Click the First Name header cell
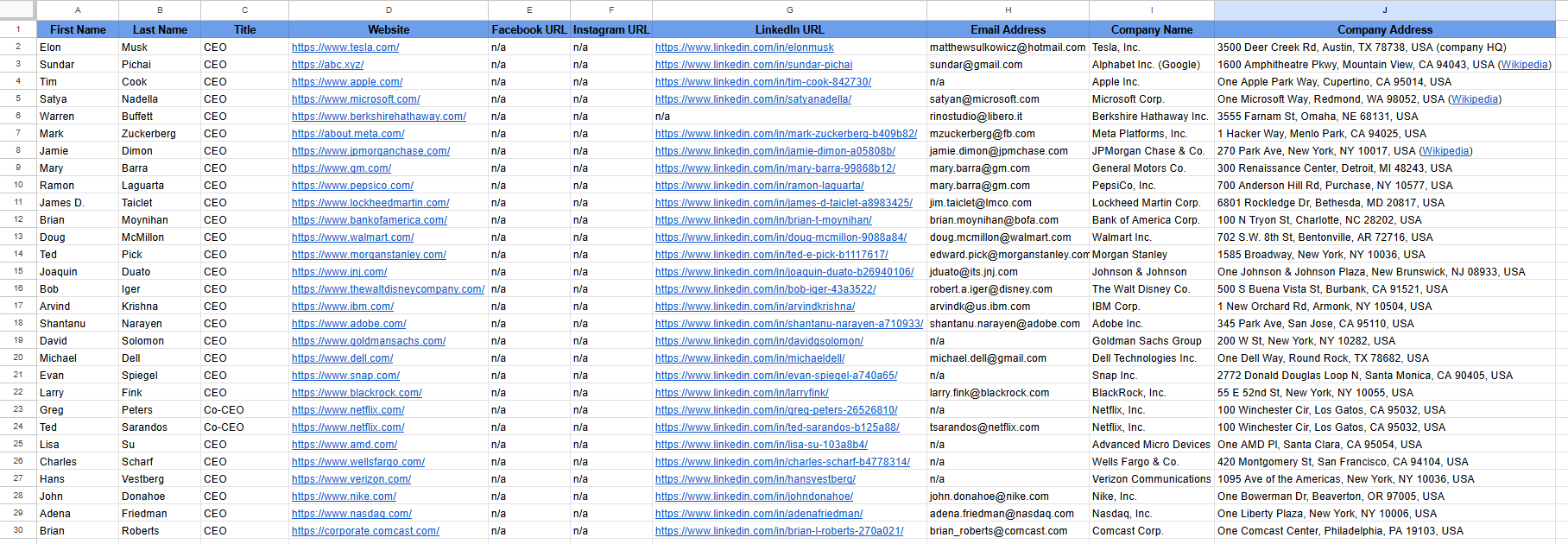1568x544 pixels. (x=78, y=29)
